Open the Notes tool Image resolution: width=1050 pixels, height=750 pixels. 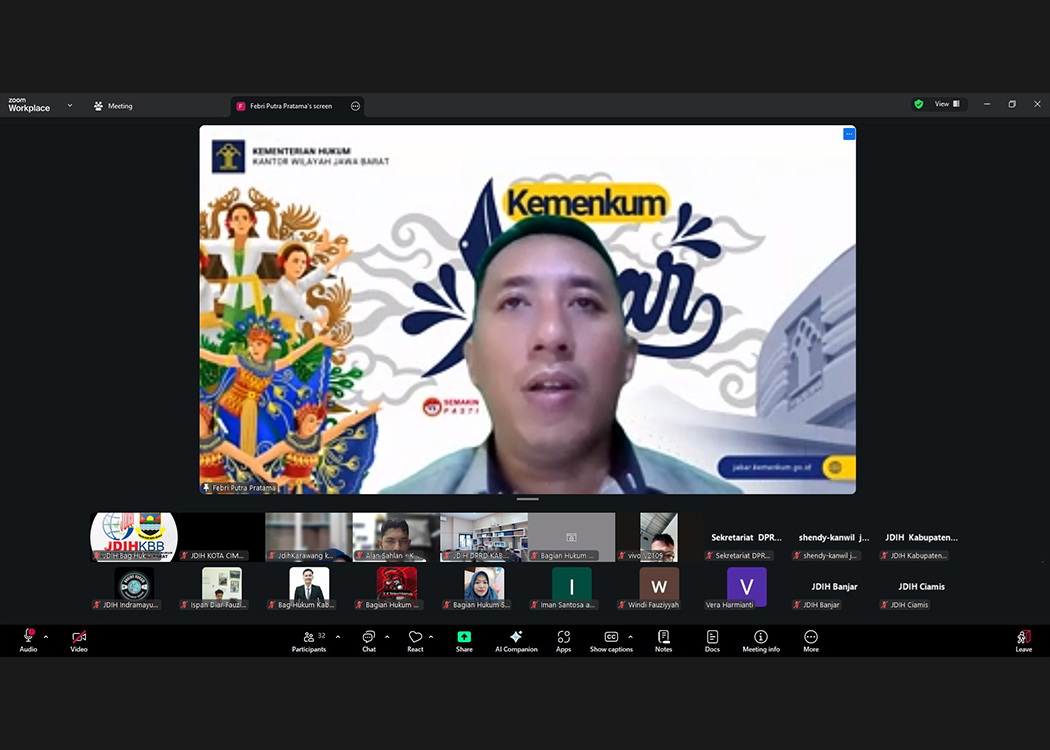[x=663, y=639]
